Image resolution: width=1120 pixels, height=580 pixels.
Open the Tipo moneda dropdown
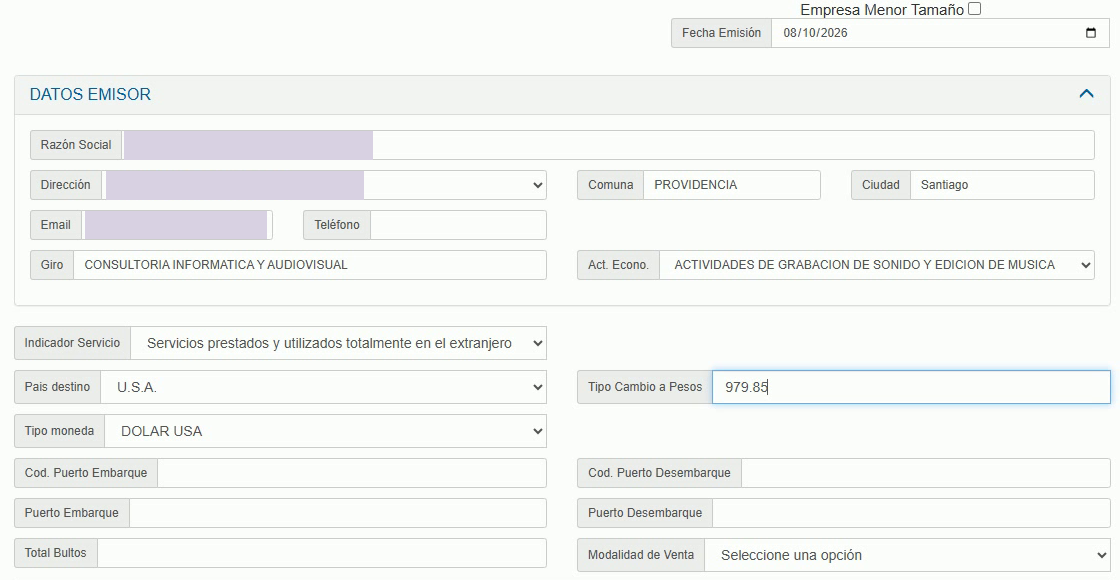[x=325, y=431]
